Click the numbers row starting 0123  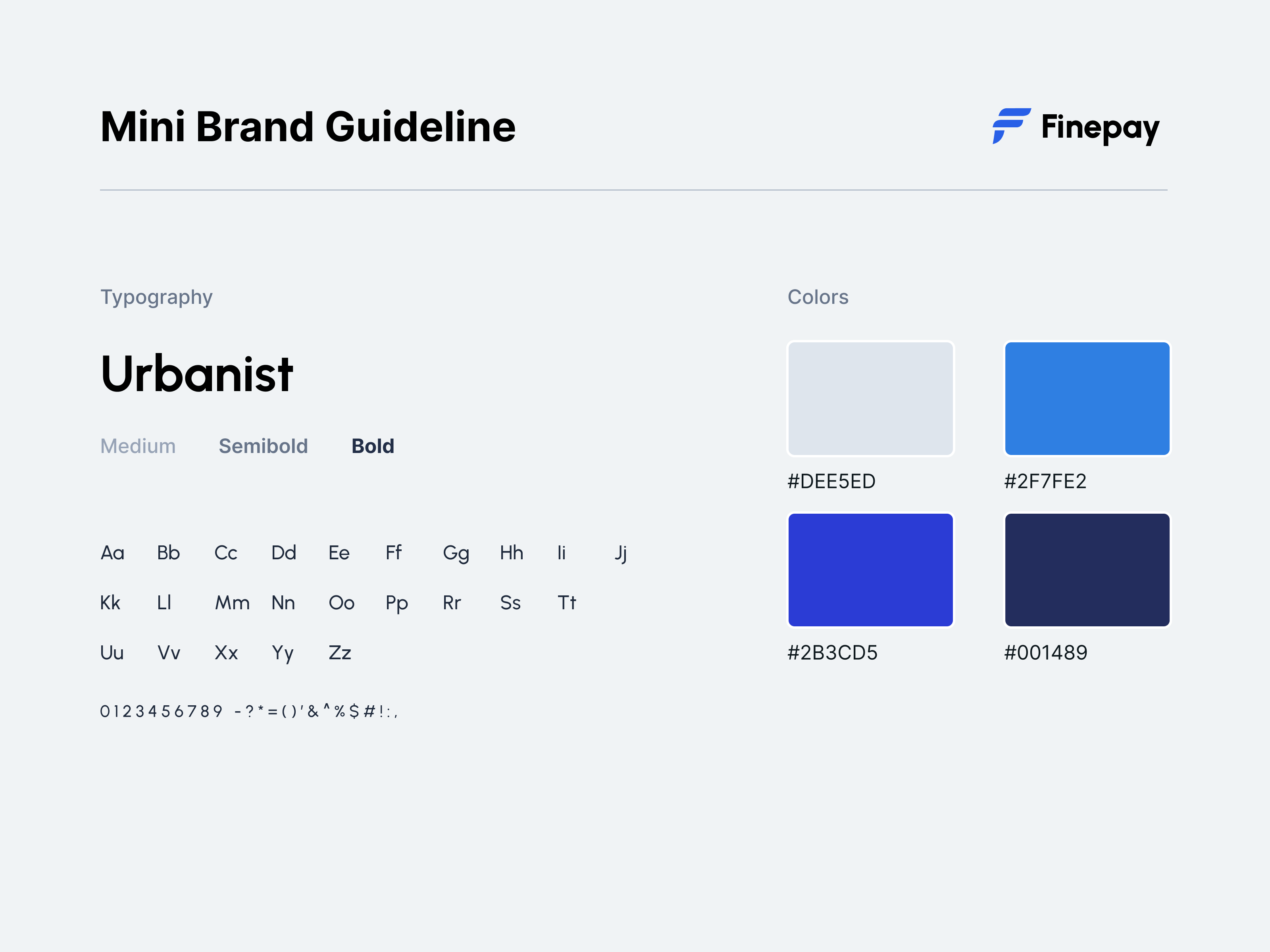(x=250, y=710)
